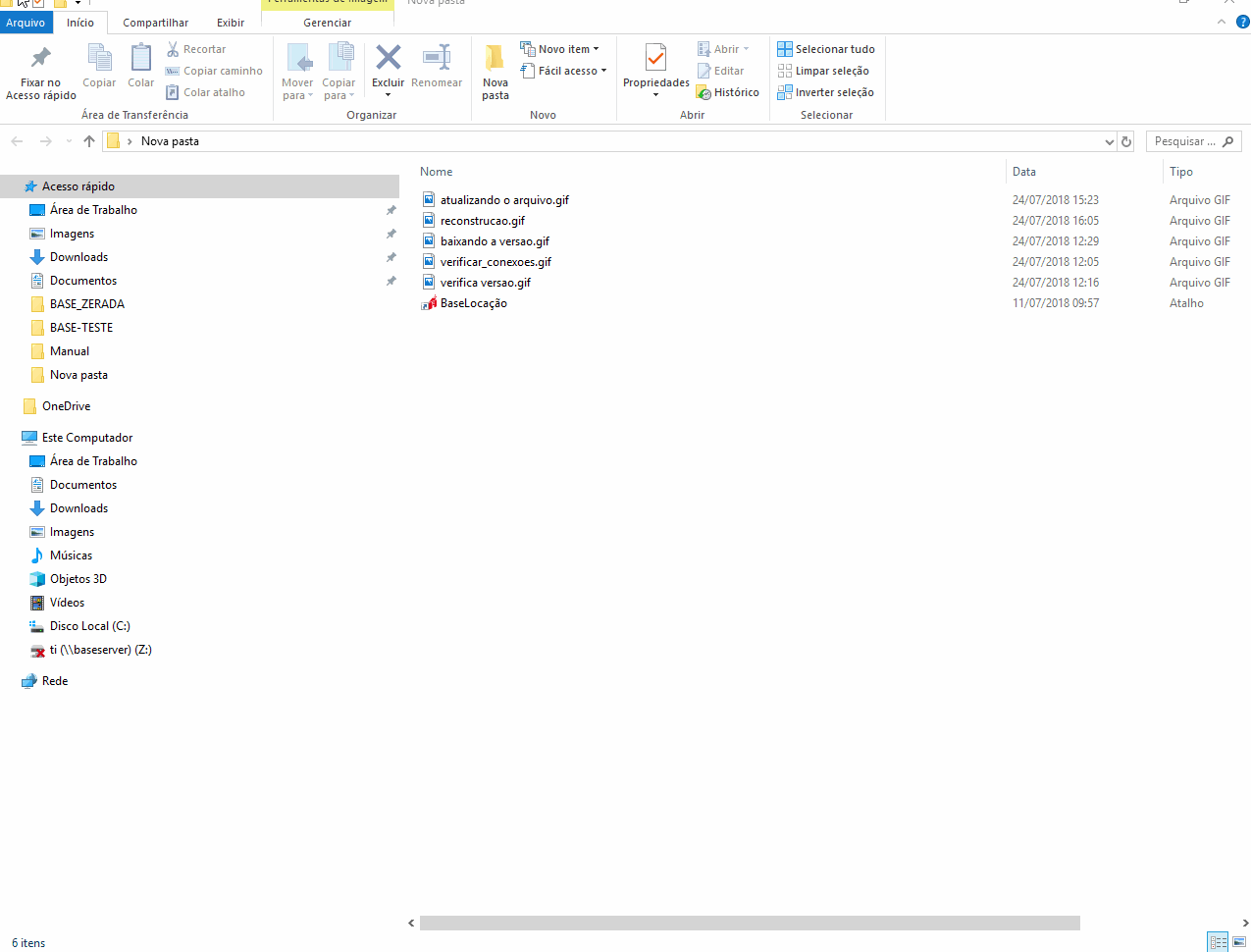
Task: Click the horizontal scrollbar thumb
Action: tap(750, 923)
